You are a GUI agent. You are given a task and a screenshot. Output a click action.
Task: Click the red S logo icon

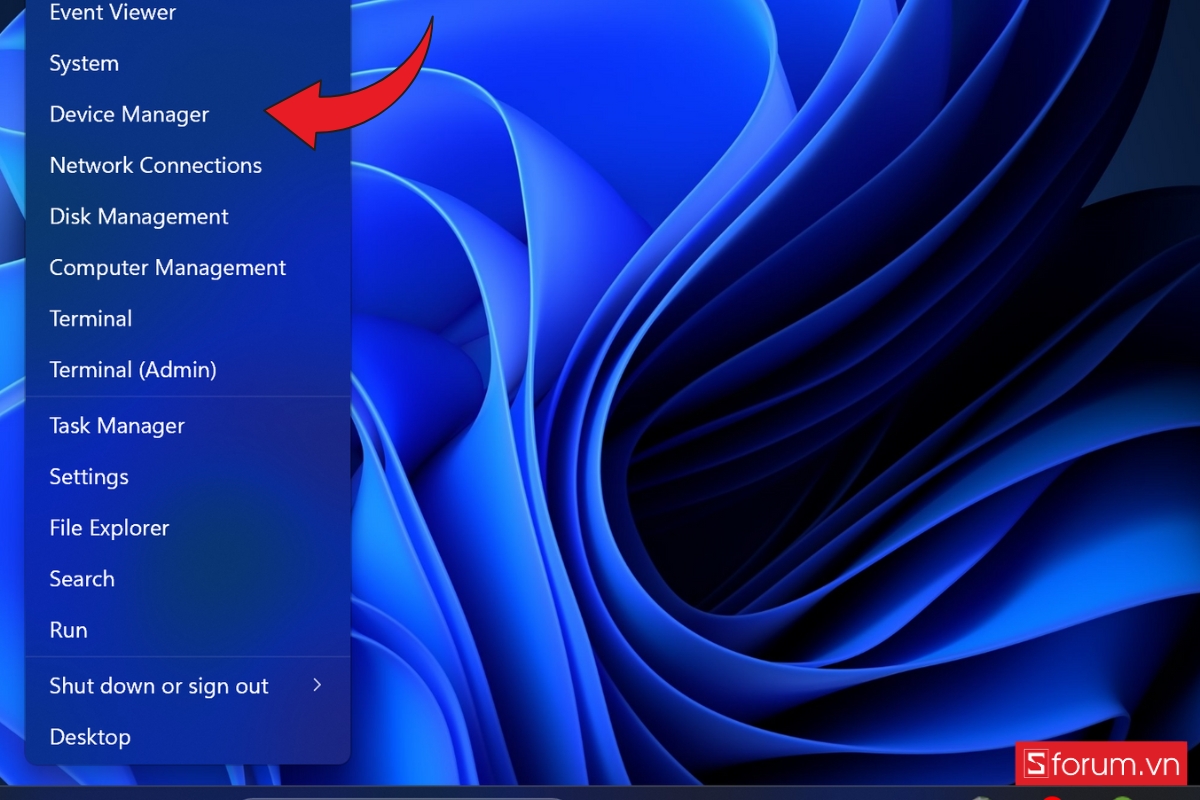[x=1036, y=765]
